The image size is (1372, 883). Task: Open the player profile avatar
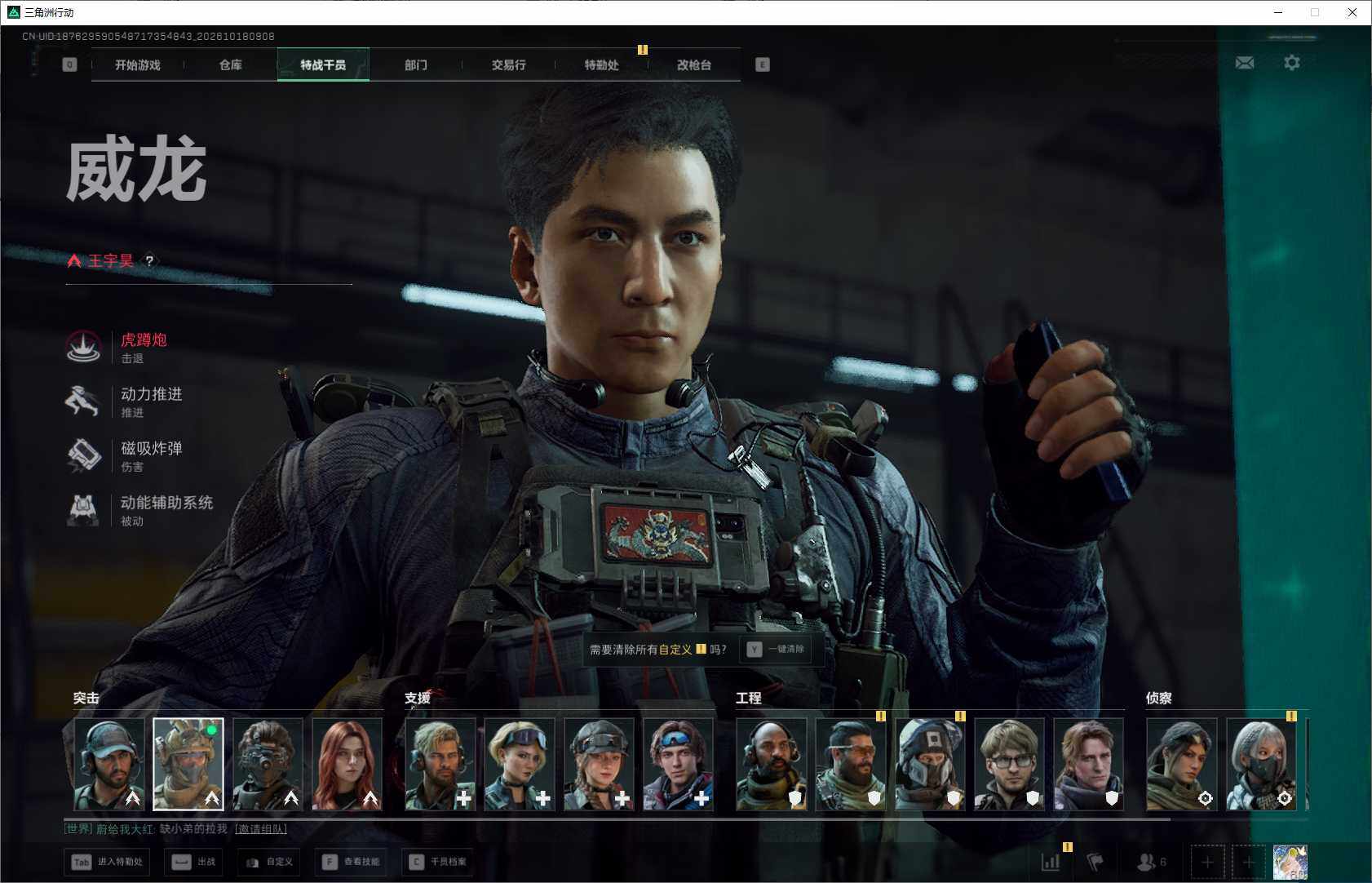point(1290,862)
